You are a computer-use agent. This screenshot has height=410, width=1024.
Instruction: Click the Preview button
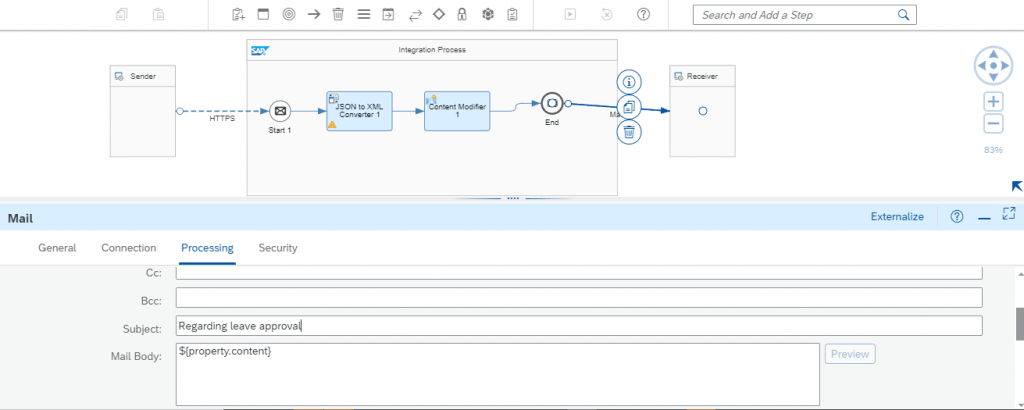[850, 354]
